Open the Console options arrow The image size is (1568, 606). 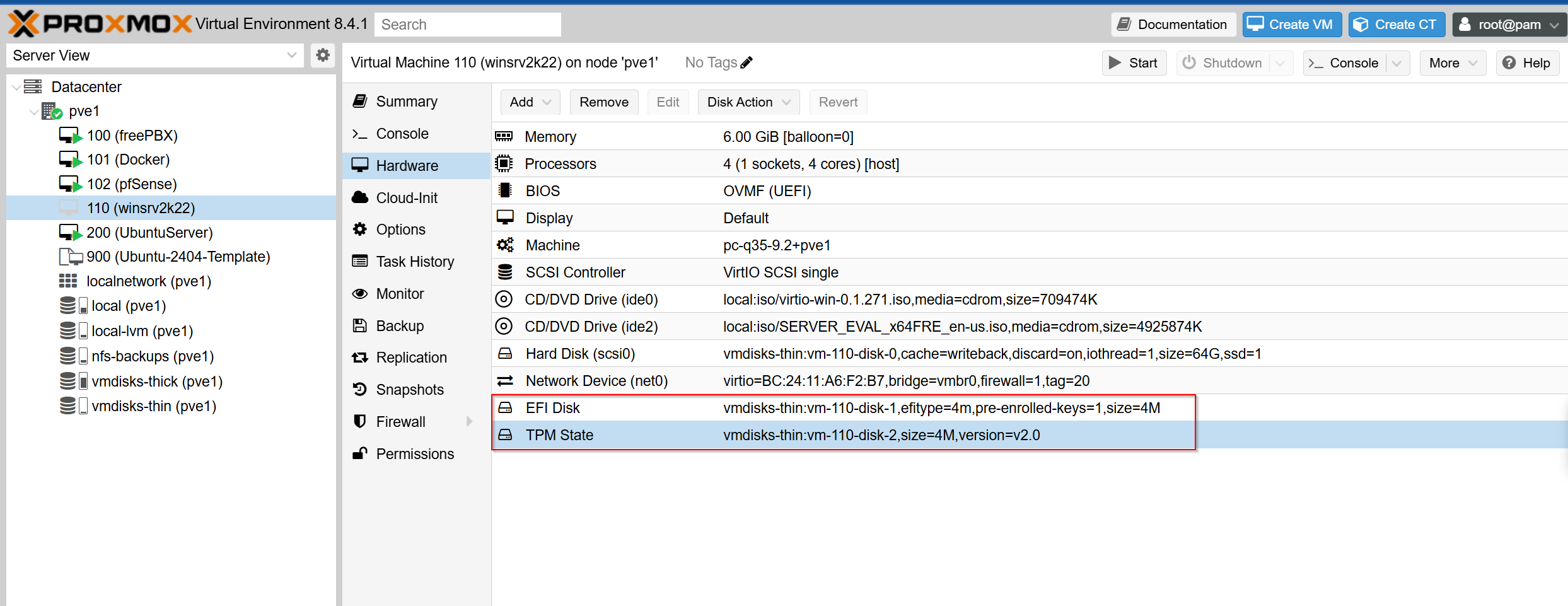pos(1397,63)
